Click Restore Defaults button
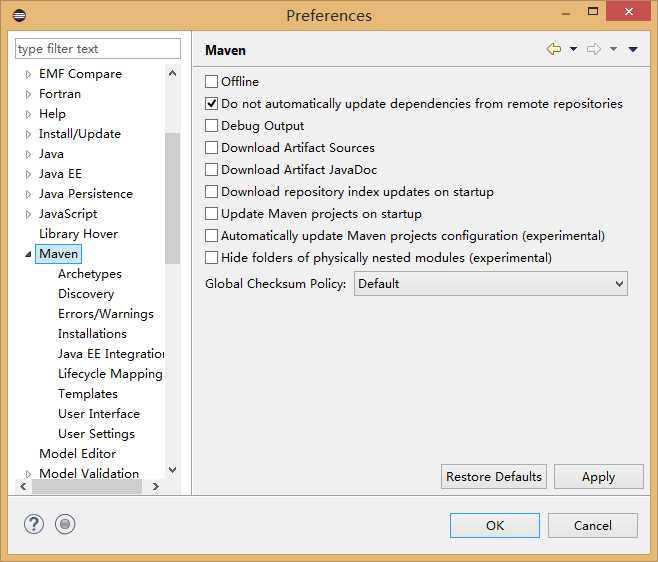 [x=494, y=477]
